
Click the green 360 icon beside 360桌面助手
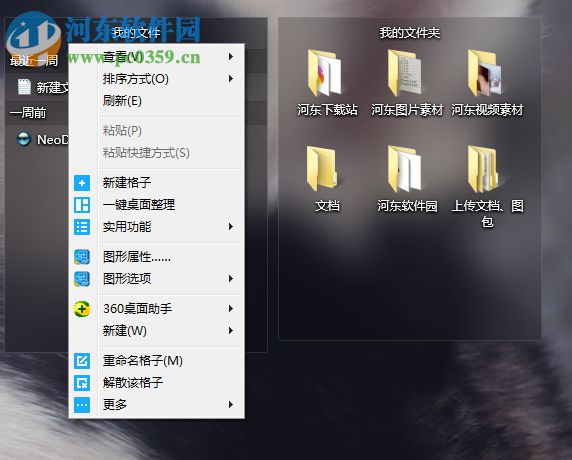pos(82,309)
